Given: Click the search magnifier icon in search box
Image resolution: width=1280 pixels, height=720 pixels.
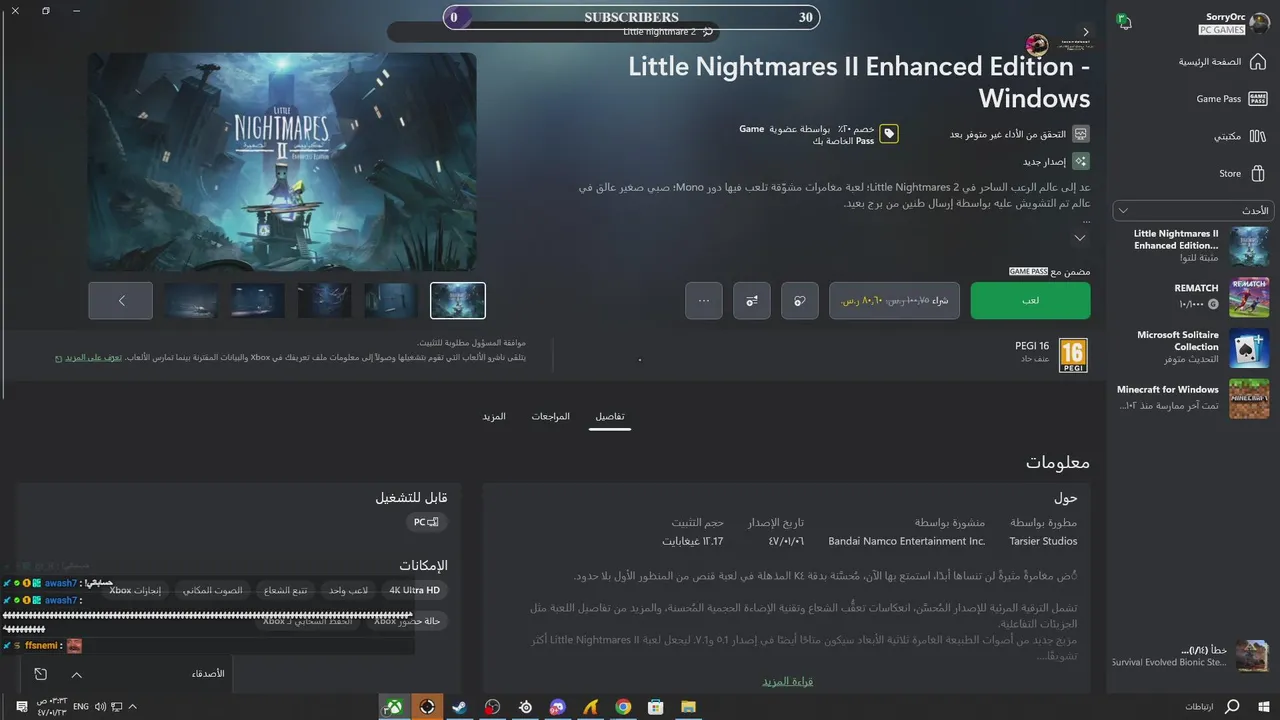Looking at the screenshot, I should 708,32.
